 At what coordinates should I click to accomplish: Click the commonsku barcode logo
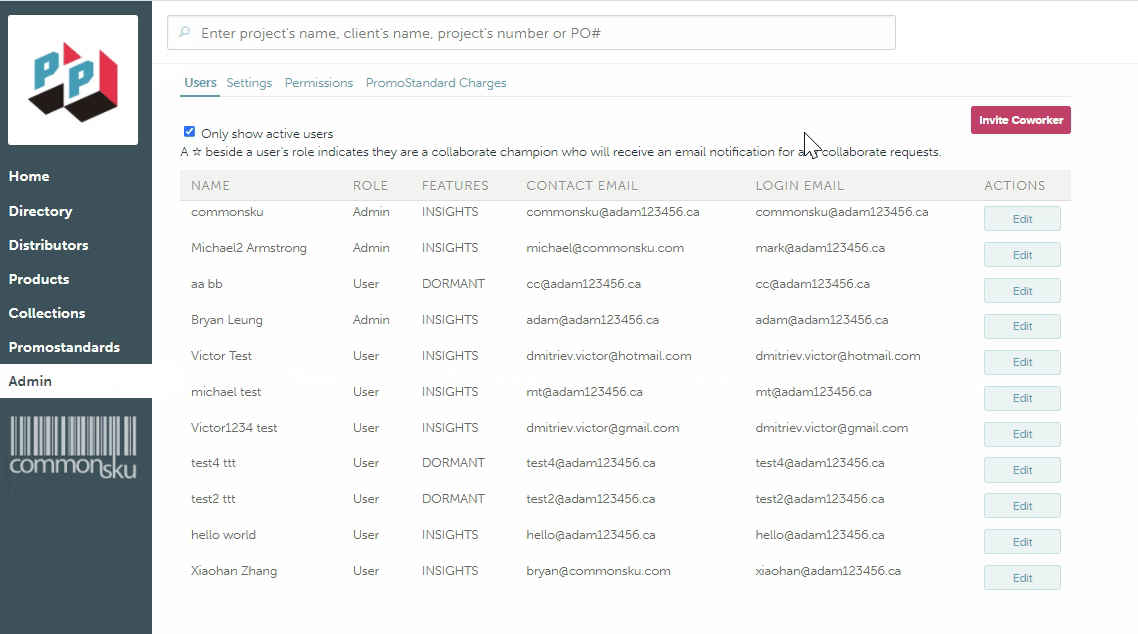coord(73,447)
